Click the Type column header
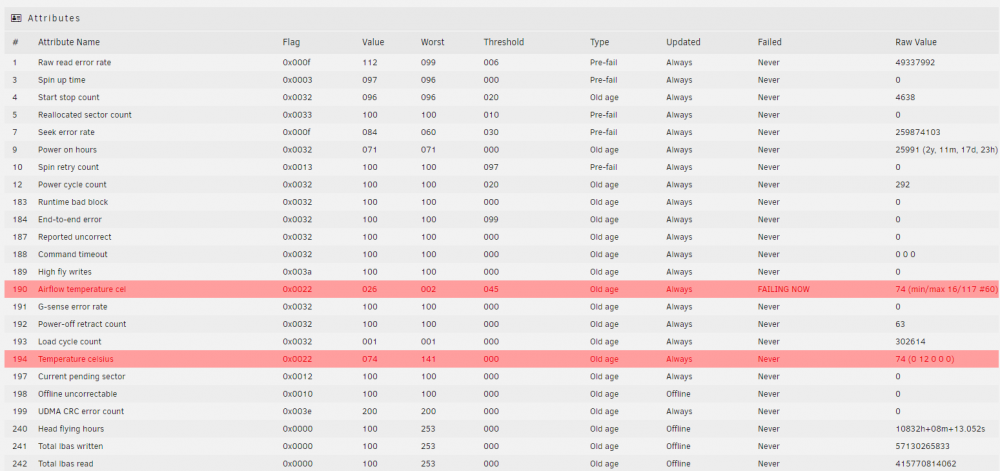 pos(599,42)
